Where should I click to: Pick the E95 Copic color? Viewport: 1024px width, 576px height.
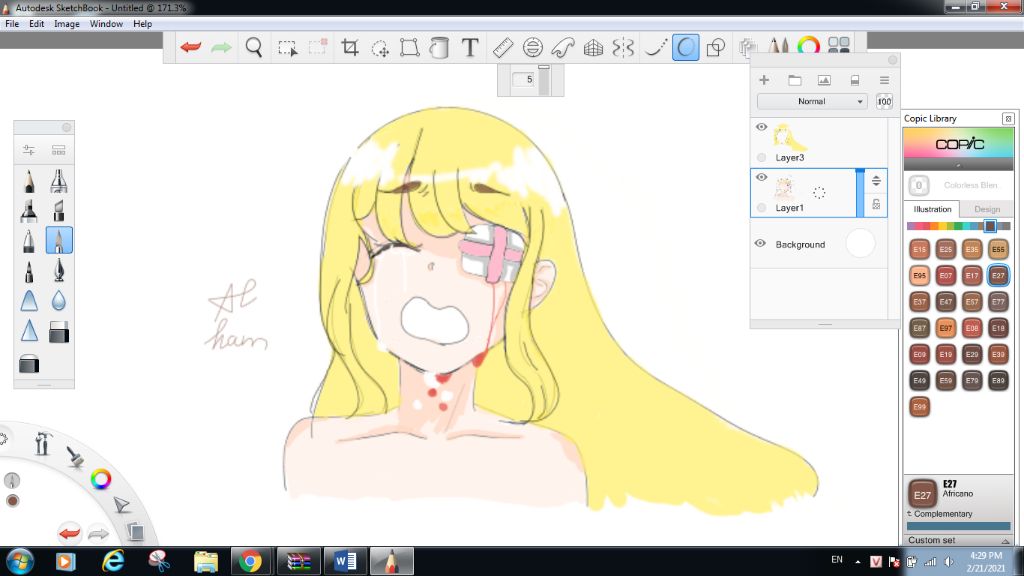(920, 276)
